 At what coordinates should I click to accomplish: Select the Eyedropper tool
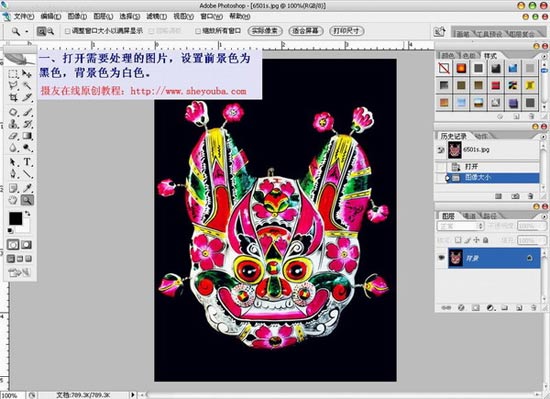tap(27, 188)
